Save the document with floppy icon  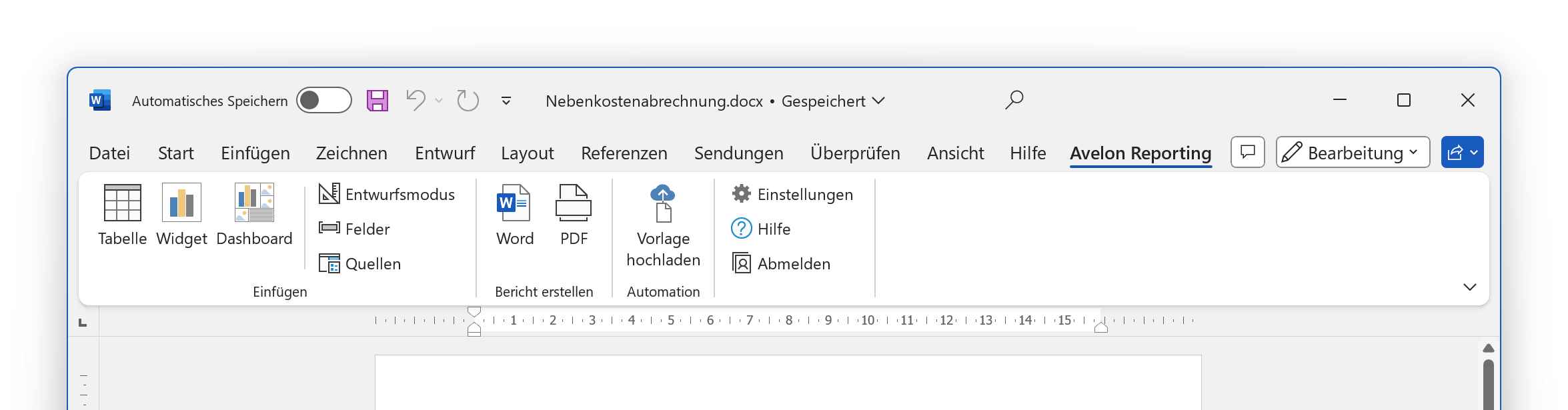(377, 101)
